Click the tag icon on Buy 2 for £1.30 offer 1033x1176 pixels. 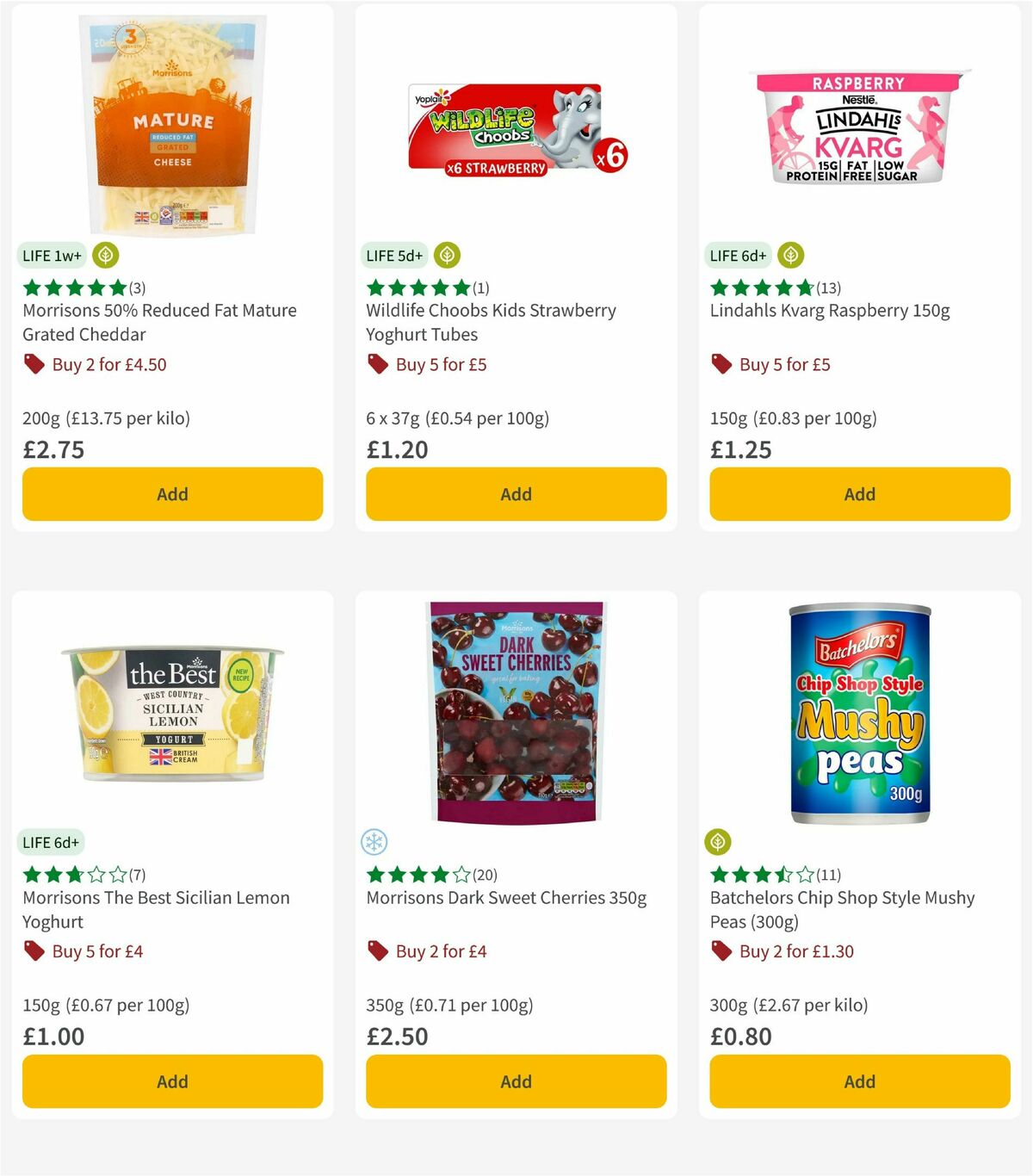tap(721, 951)
